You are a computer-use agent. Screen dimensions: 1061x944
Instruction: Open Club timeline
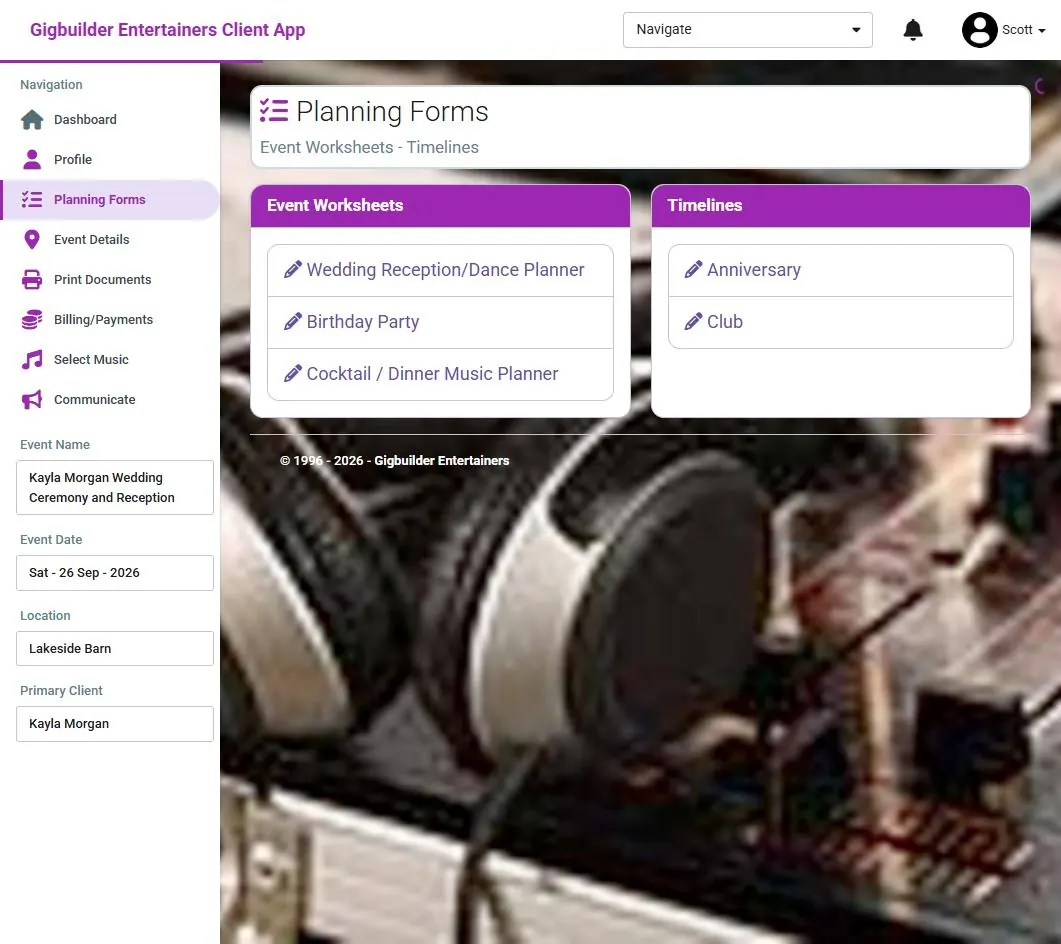[840, 322]
